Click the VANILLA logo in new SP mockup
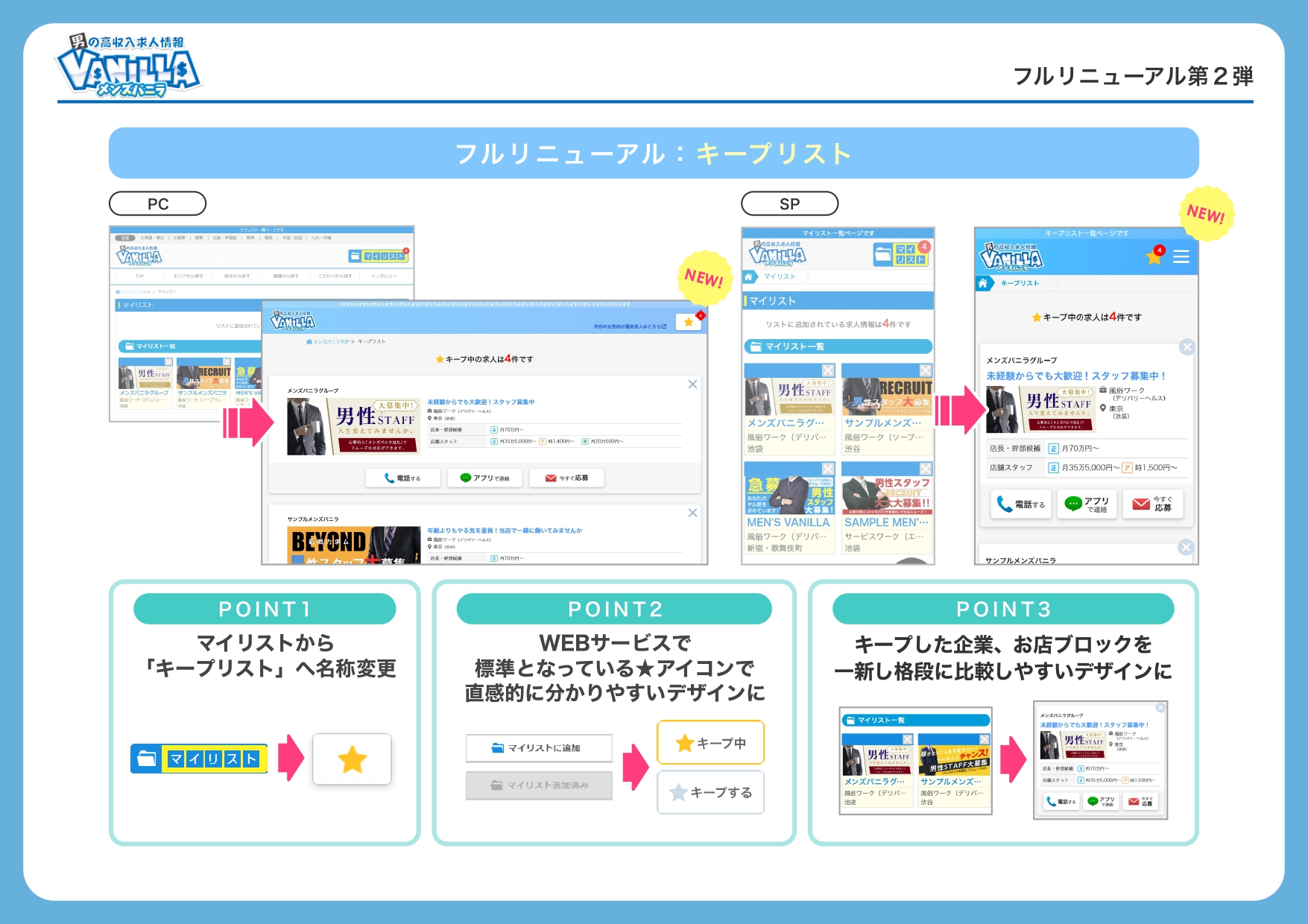The height and width of the screenshot is (924, 1308). 1011,256
